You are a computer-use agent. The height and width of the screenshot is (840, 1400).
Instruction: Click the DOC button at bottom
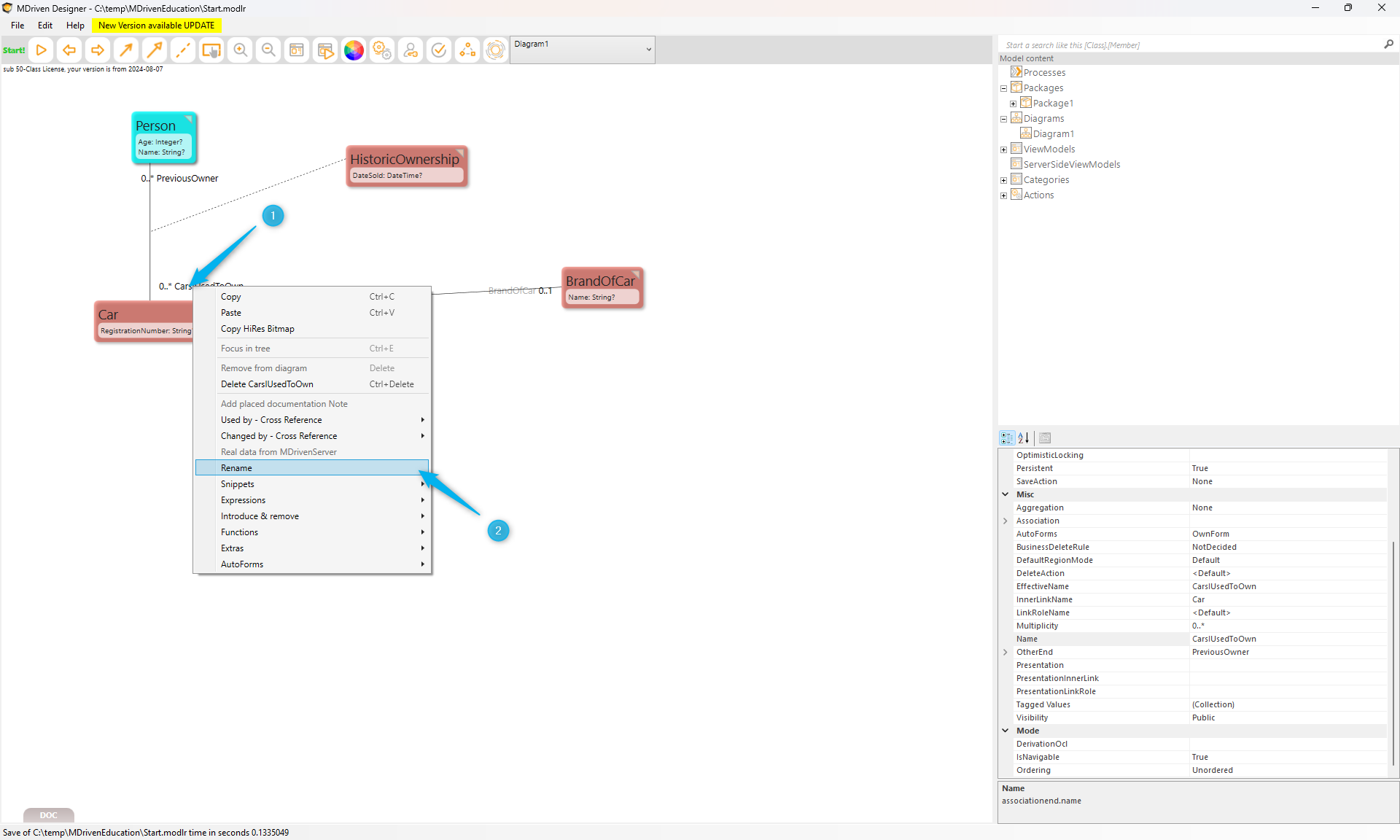(48, 815)
